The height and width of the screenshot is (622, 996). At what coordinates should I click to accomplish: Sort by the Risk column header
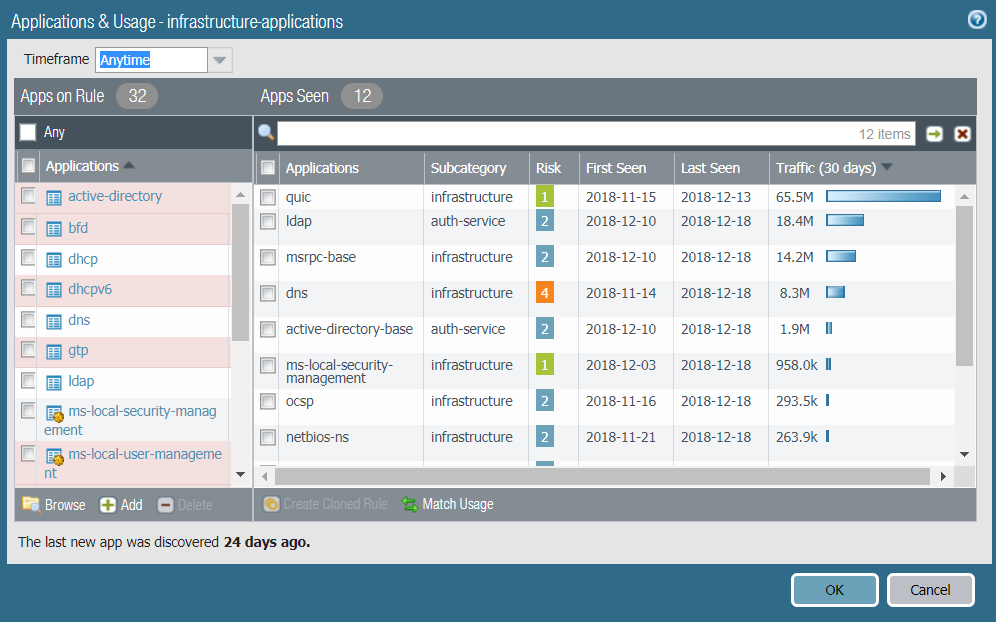coord(548,168)
